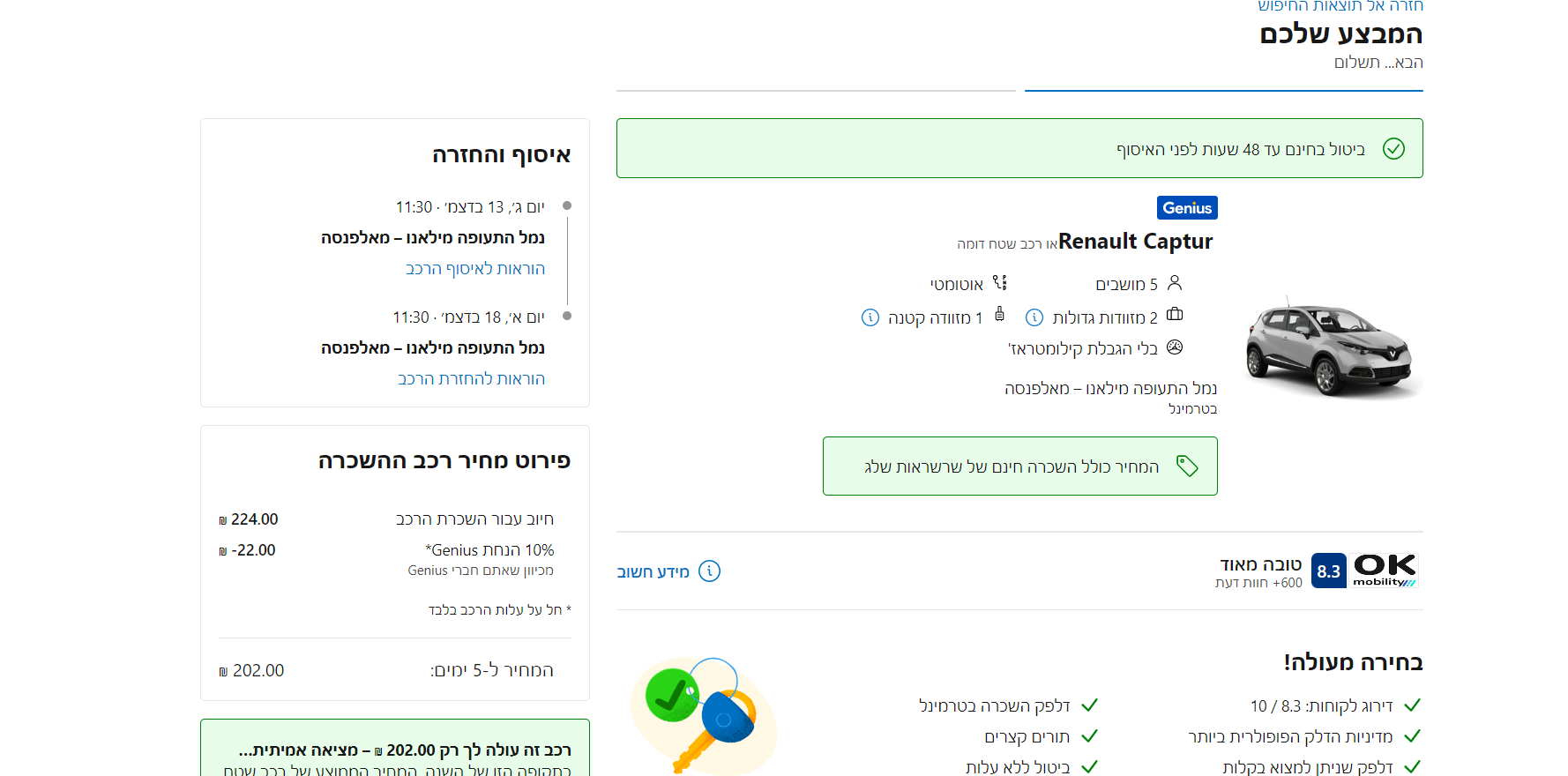Click the blue Genius badge

coord(1187,208)
